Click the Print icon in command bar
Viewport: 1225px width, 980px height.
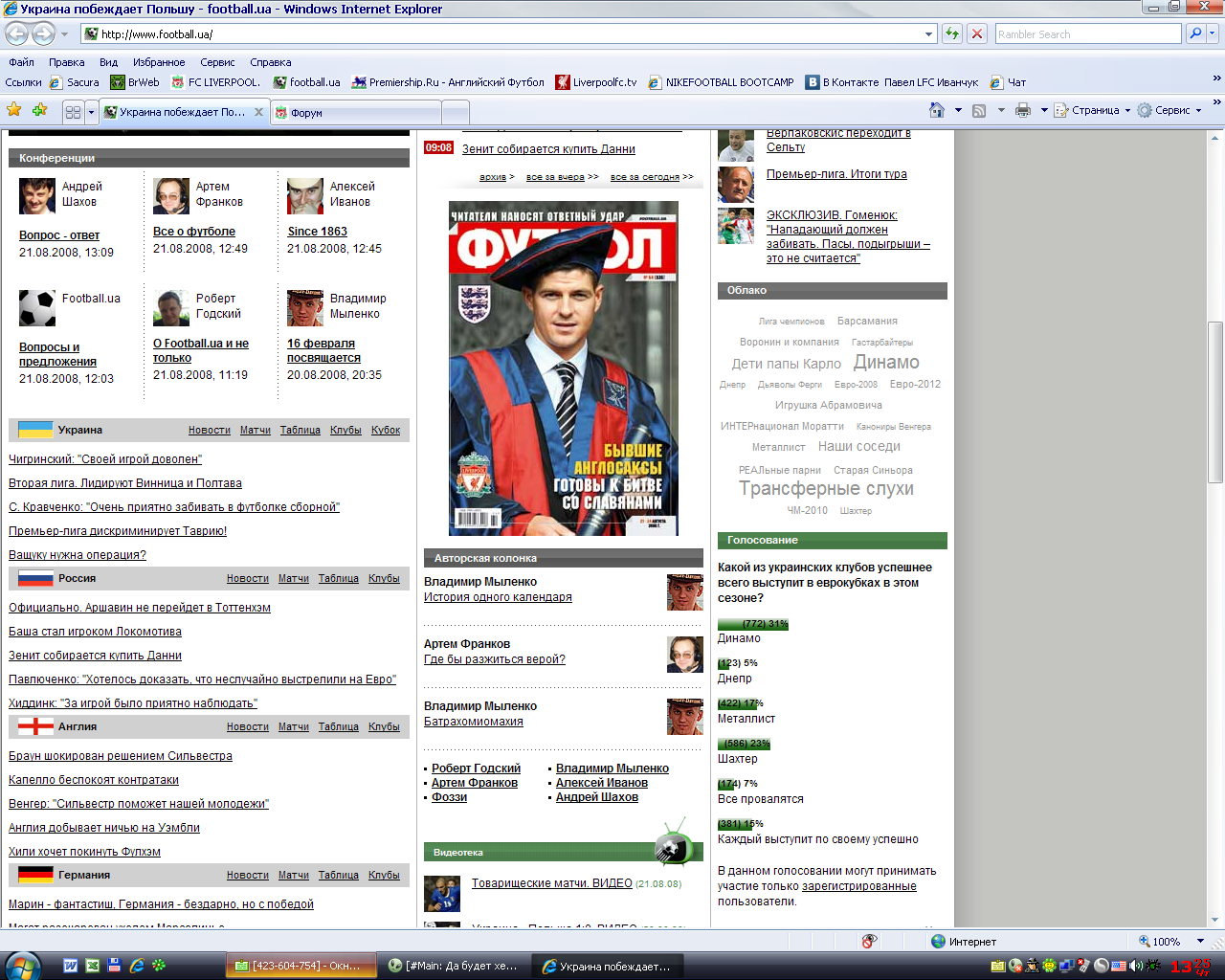click(1023, 110)
